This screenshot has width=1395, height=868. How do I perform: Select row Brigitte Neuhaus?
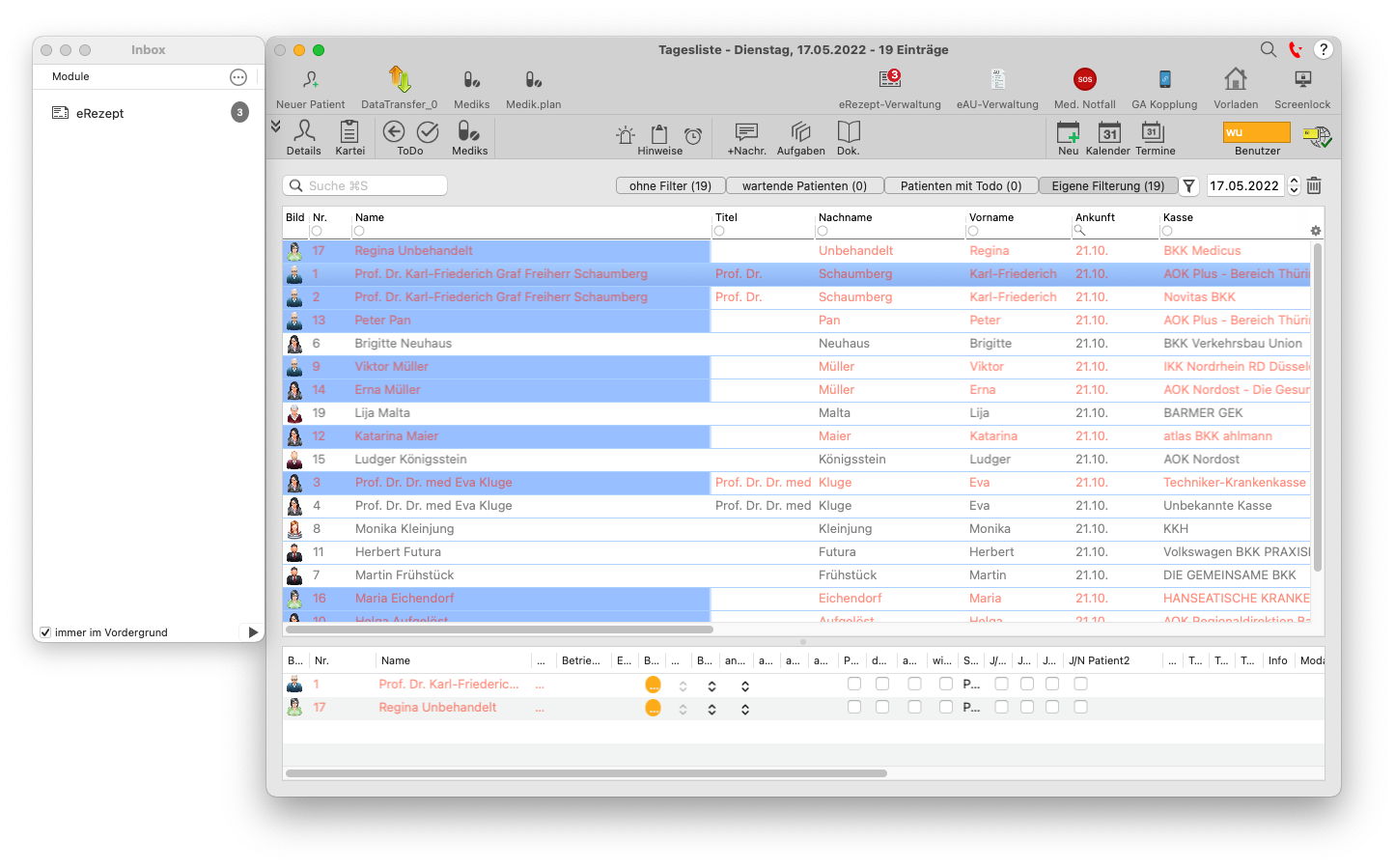click(x=796, y=343)
